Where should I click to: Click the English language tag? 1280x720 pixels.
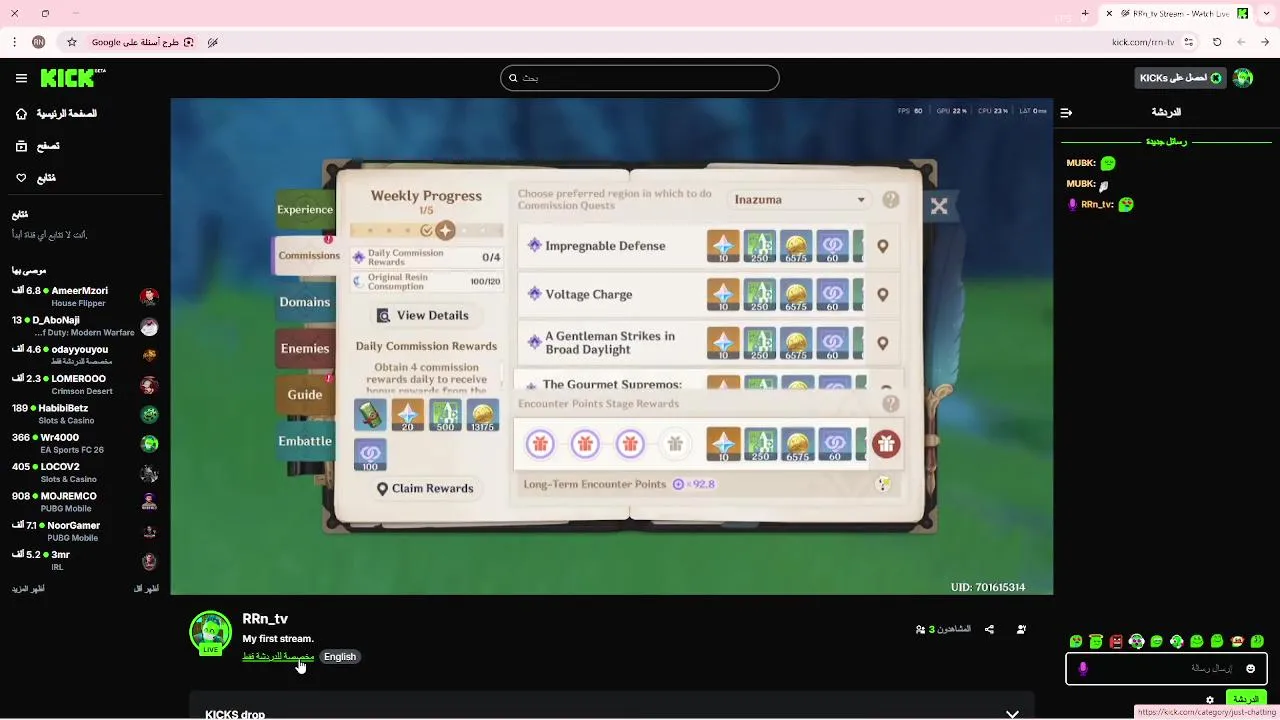point(340,657)
